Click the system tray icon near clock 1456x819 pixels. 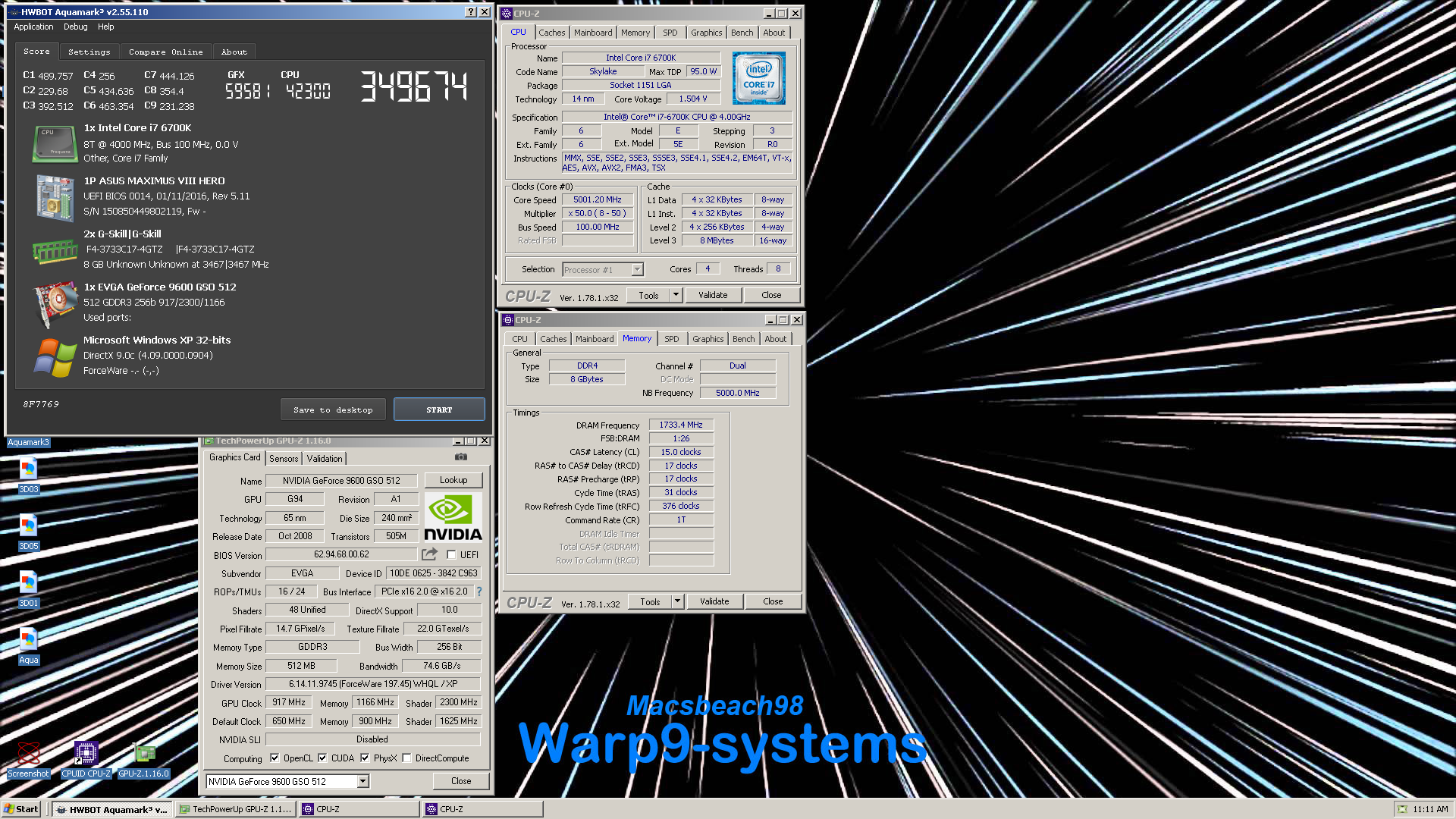(x=1402, y=809)
